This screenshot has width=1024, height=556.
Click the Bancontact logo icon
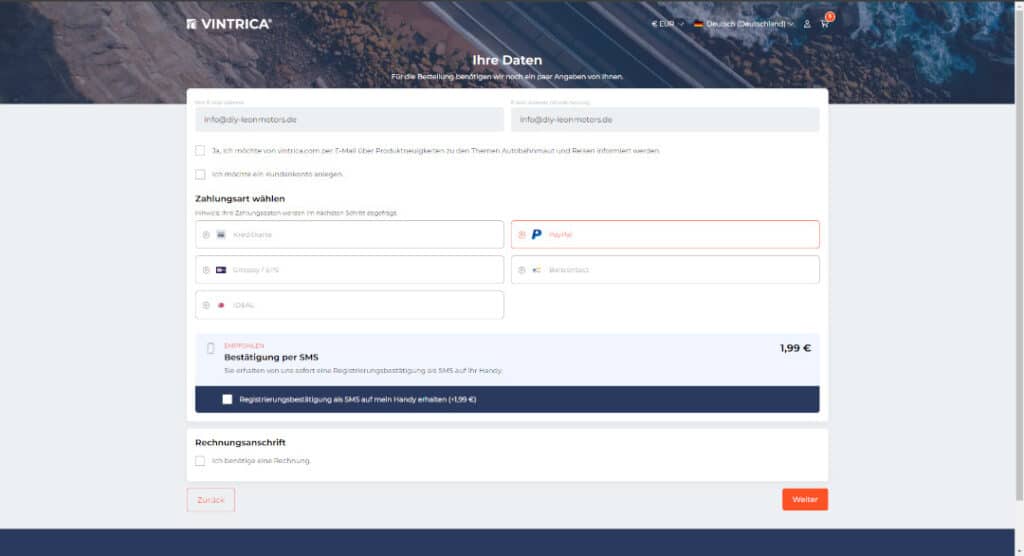(537, 270)
